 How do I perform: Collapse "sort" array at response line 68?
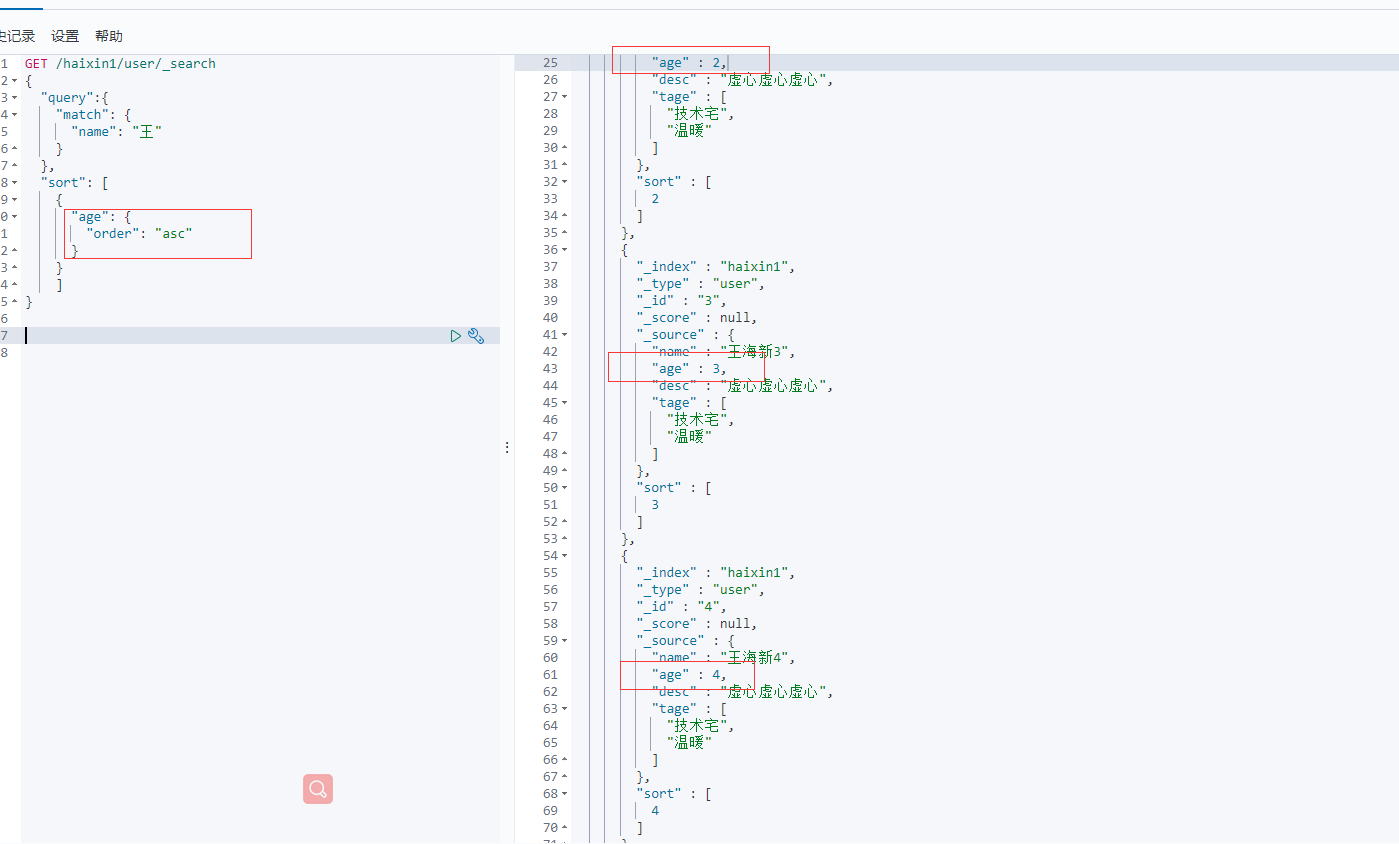[x=564, y=794]
